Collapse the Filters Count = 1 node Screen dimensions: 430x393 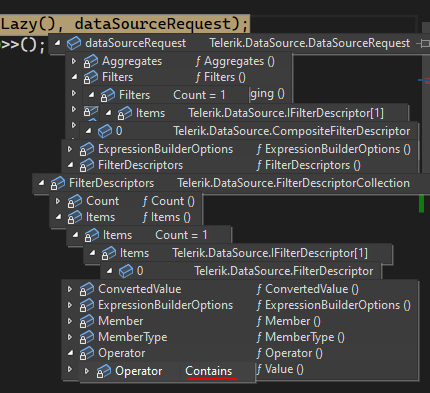[92, 95]
